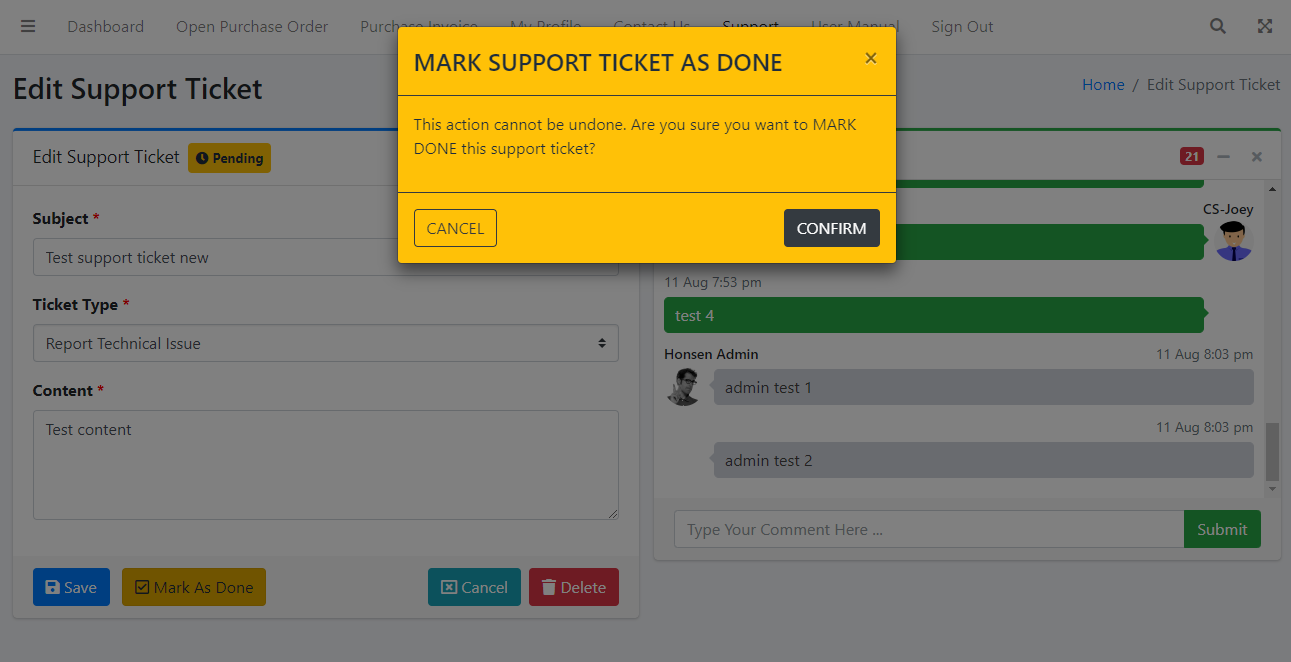Open the hamburger sidebar menu

click(28, 27)
